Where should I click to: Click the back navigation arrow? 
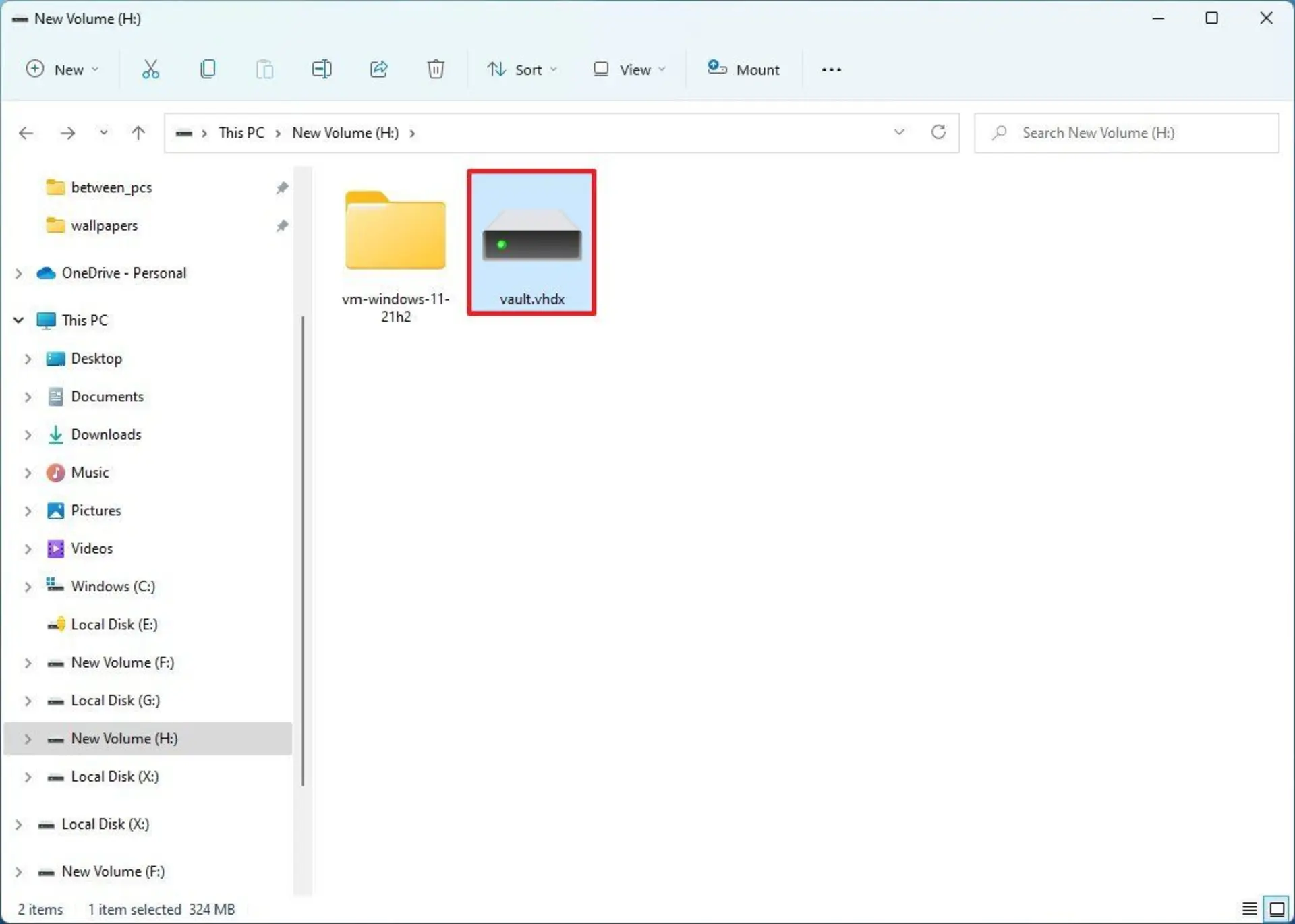click(x=26, y=133)
